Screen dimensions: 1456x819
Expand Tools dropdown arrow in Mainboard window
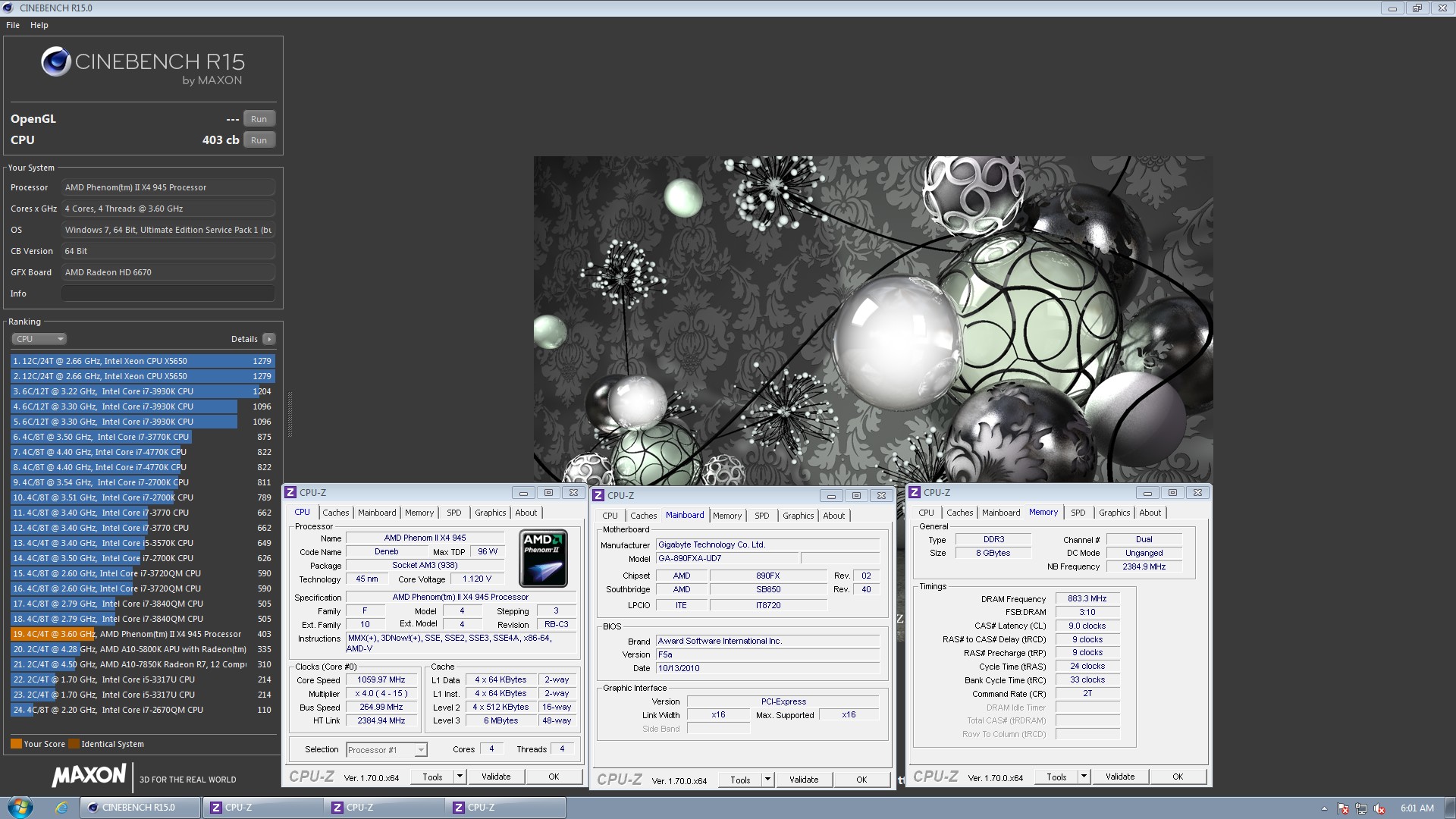767,780
